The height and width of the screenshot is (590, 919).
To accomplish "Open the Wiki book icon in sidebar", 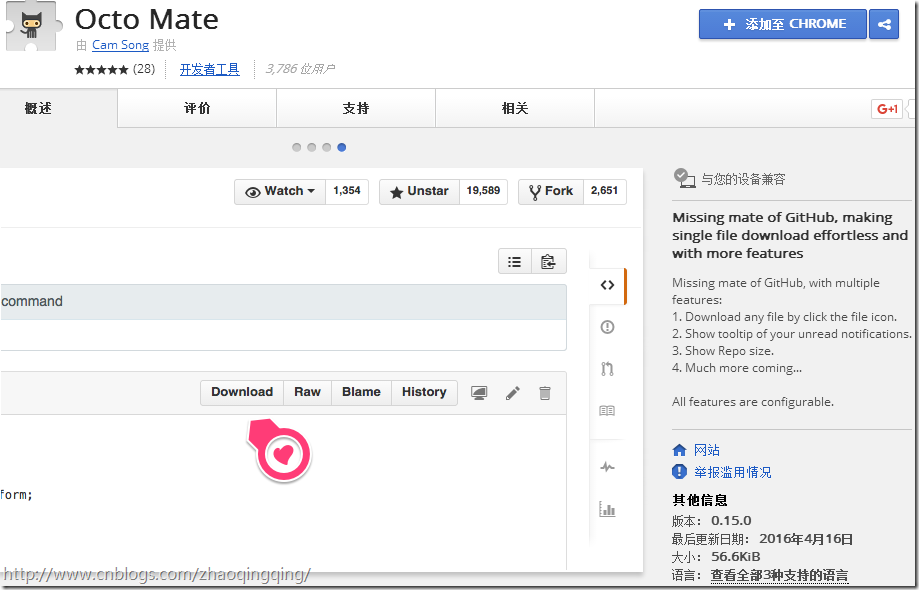I will (x=607, y=411).
